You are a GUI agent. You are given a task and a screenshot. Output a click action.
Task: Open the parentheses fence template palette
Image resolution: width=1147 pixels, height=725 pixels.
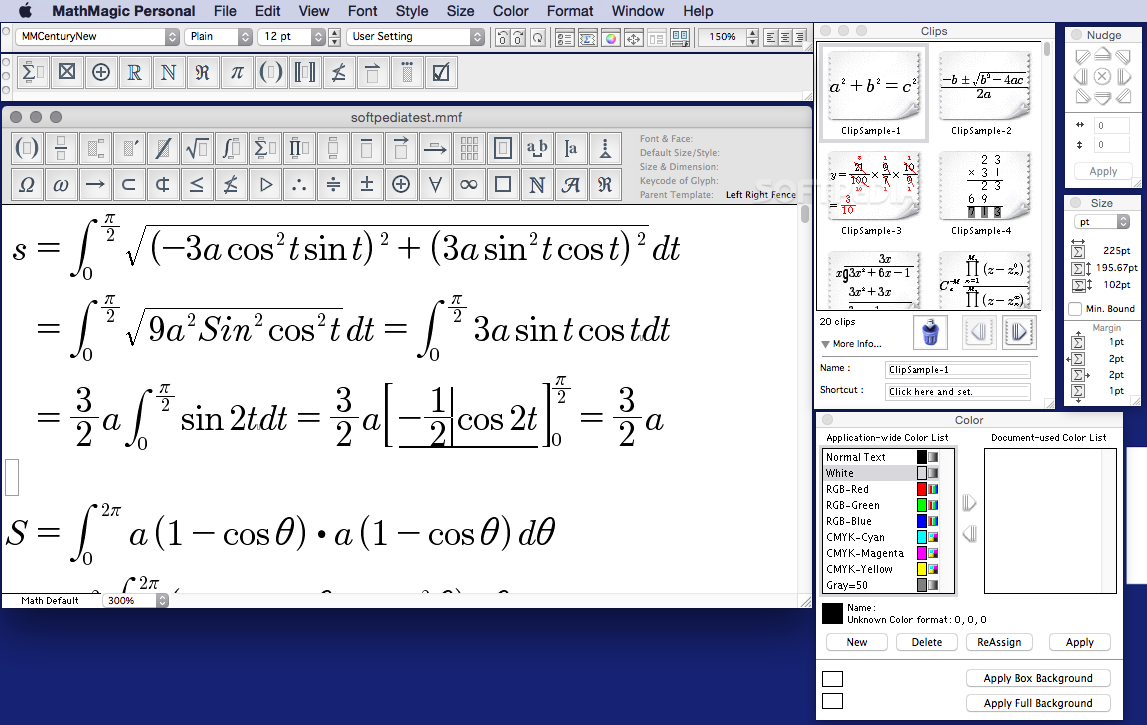pyautogui.click(x=27, y=149)
